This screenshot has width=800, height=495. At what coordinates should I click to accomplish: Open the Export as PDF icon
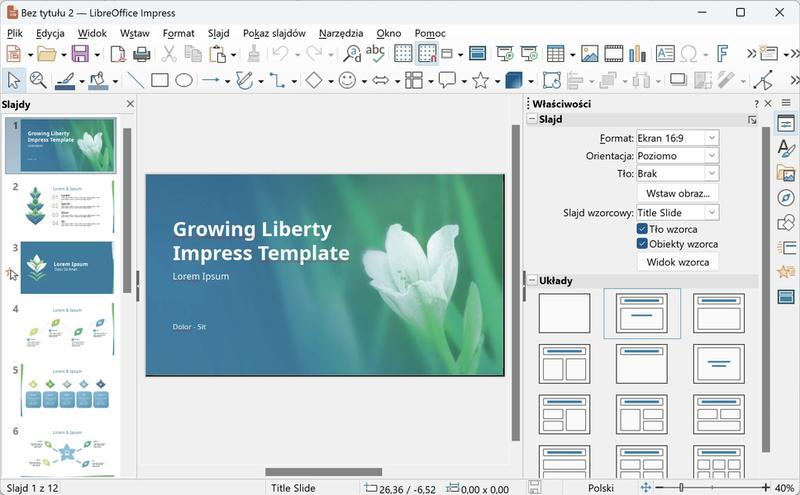pyautogui.click(x=118, y=54)
